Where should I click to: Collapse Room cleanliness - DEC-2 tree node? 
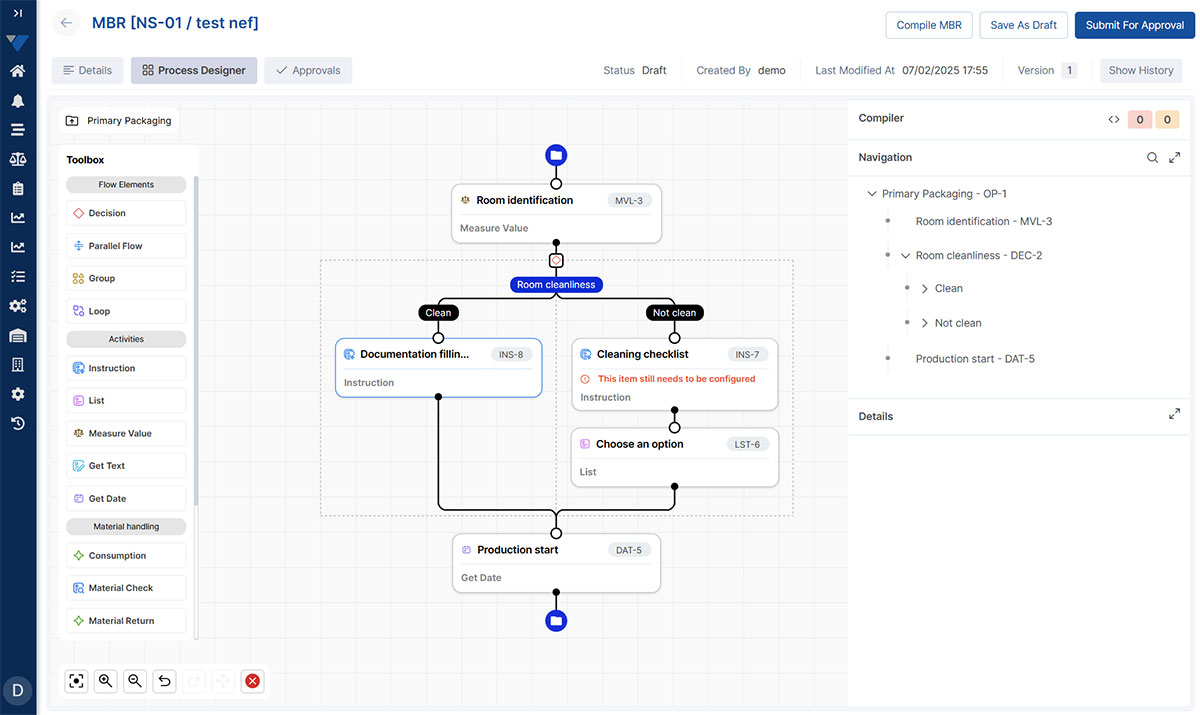[x=906, y=256]
